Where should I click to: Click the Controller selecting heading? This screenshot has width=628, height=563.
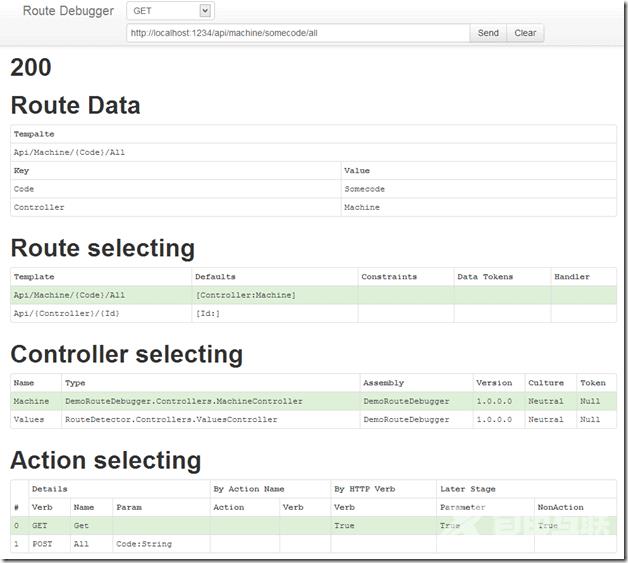(126, 354)
